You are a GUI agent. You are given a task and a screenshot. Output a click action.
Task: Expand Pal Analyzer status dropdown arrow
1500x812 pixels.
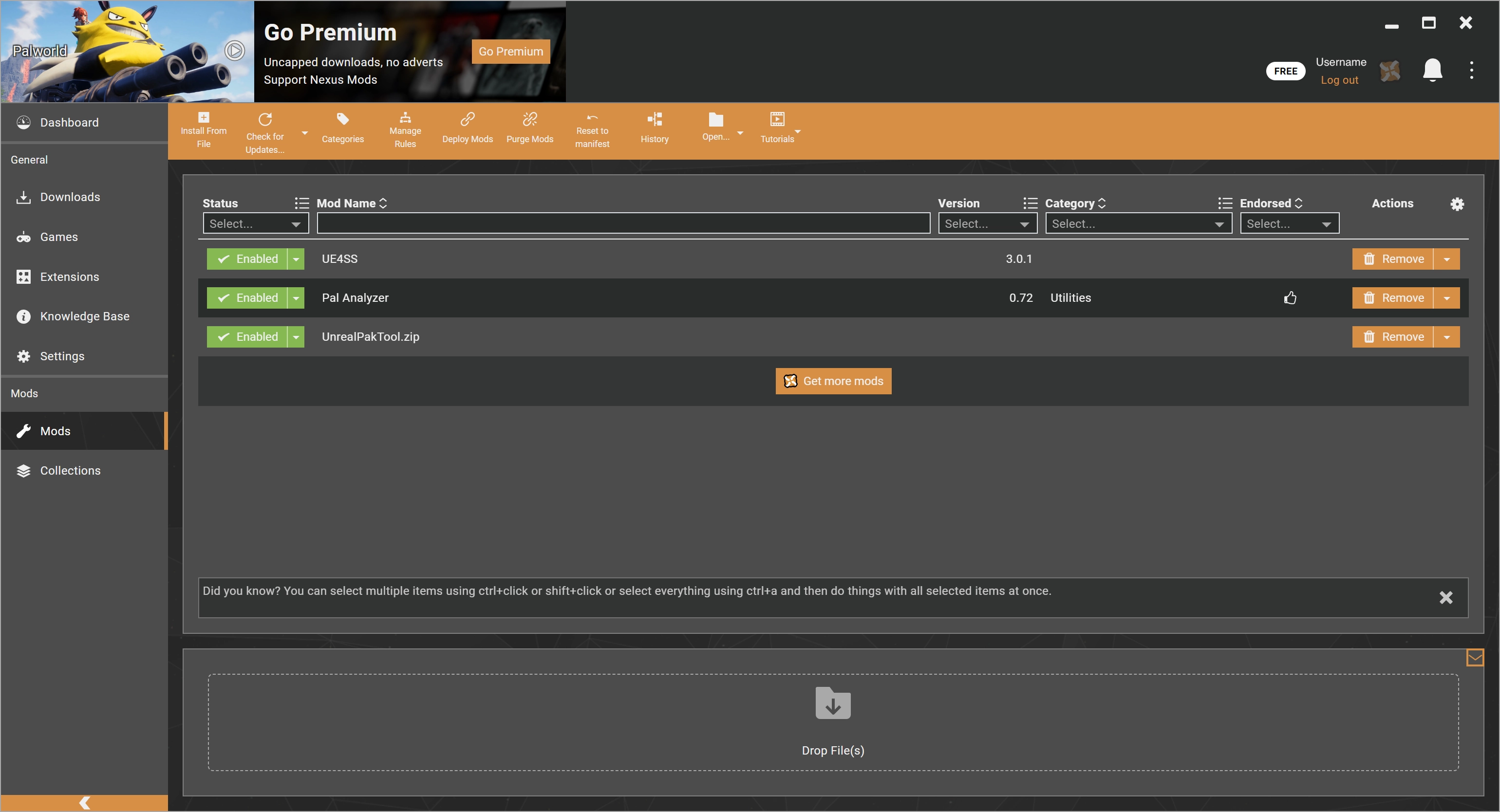pyautogui.click(x=296, y=298)
